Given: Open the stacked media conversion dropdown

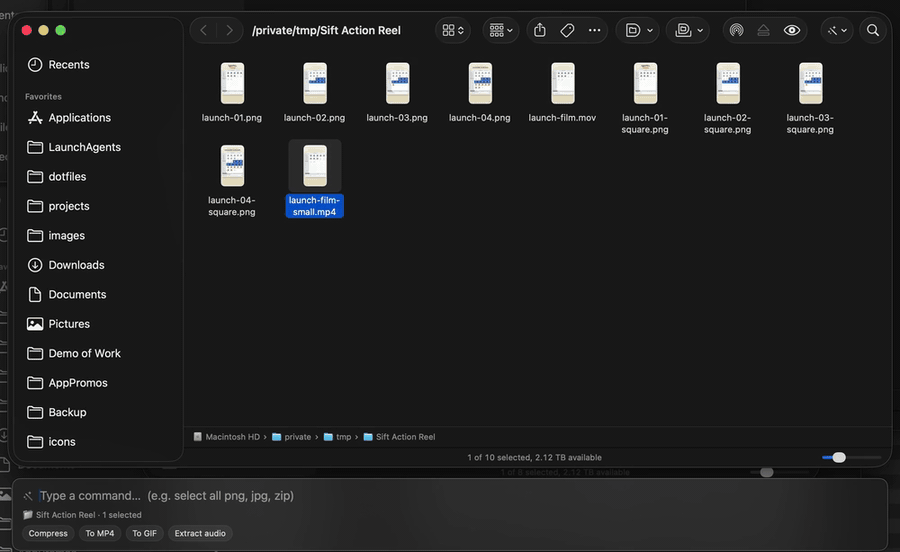Looking at the screenshot, I should click(689, 30).
